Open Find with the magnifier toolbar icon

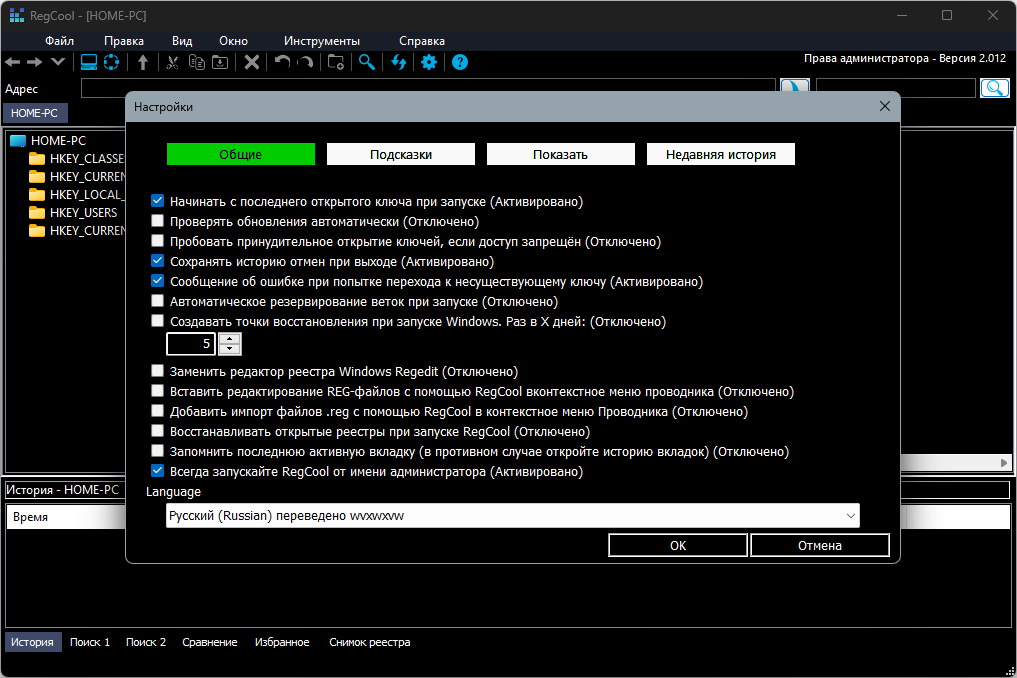(366, 62)
